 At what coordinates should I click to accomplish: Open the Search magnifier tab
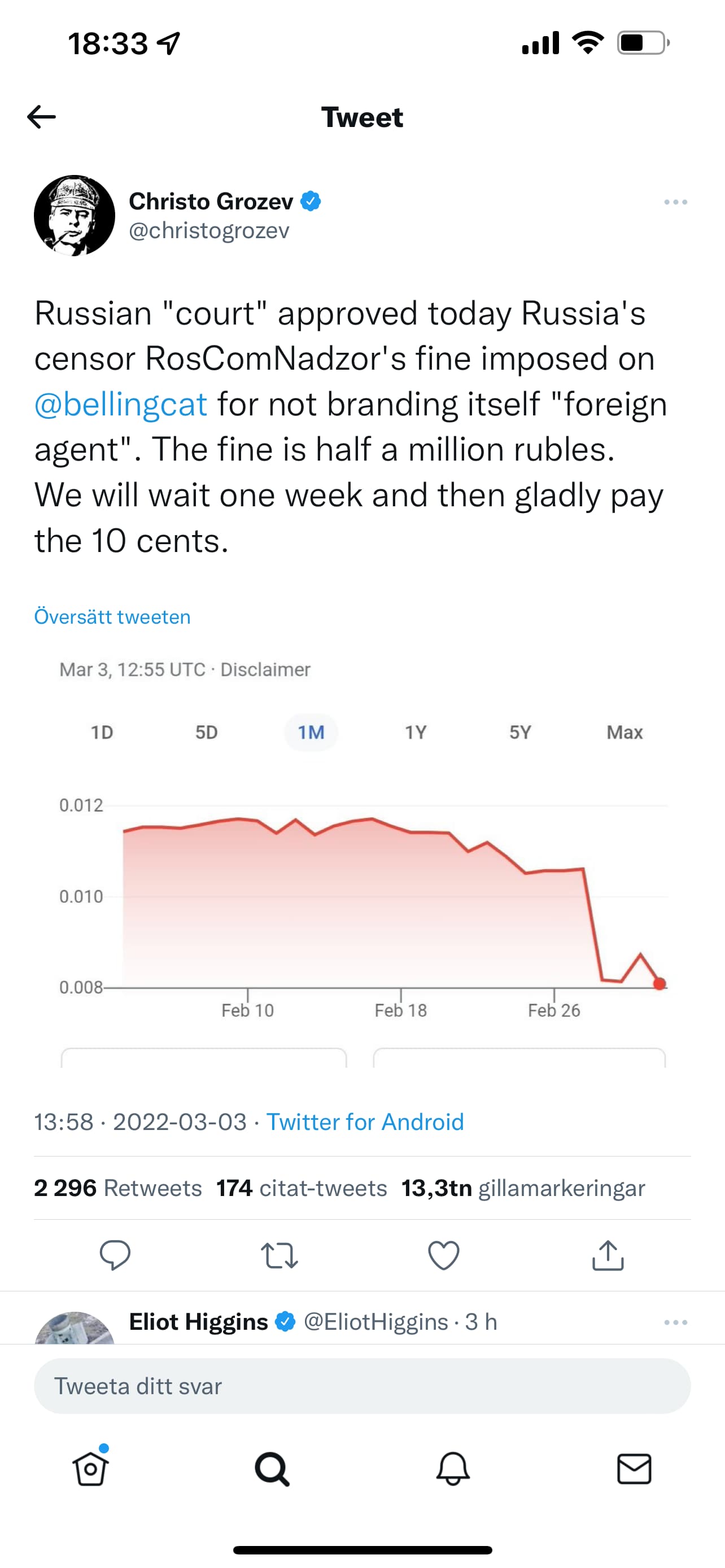coord(272,1469)
